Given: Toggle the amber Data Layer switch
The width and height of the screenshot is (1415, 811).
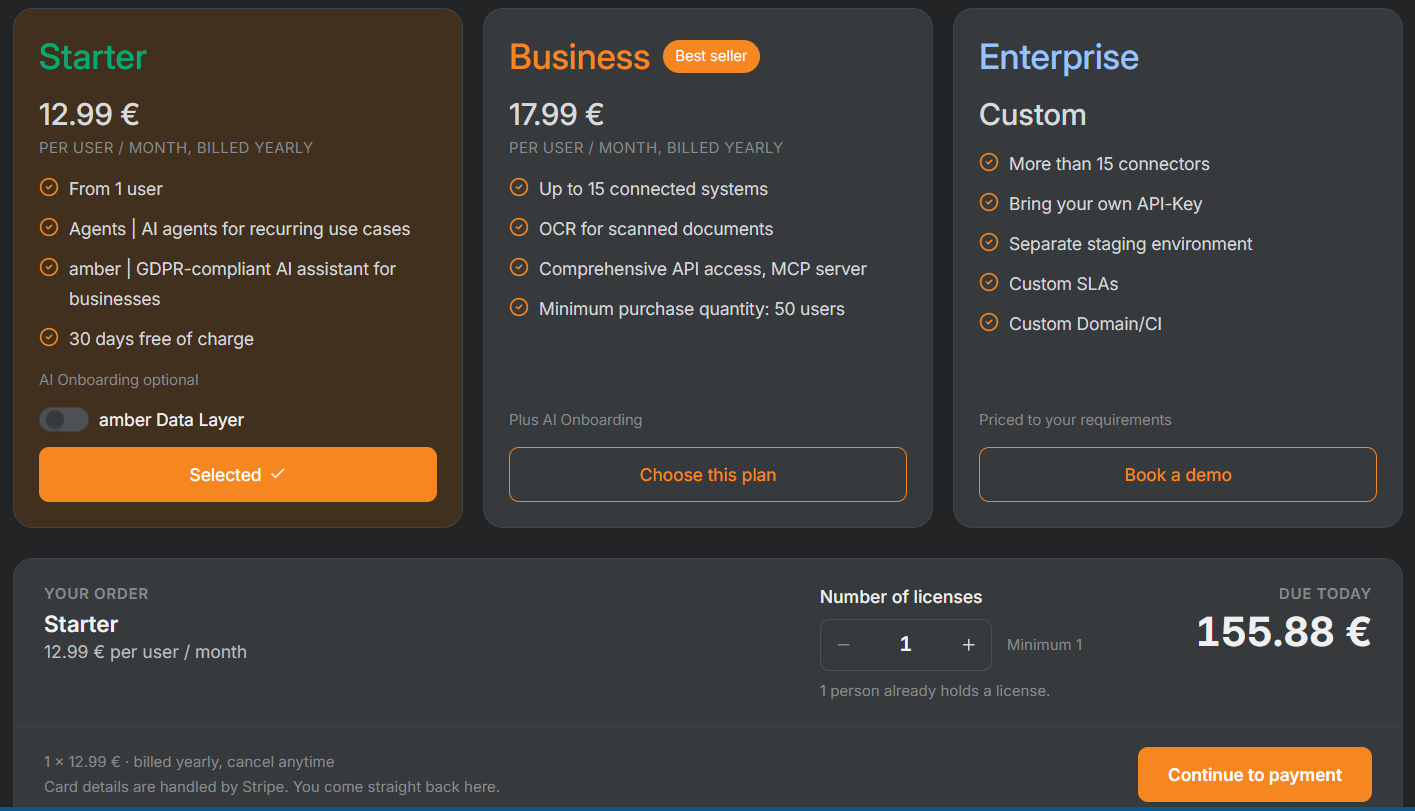Looking at the screenshot, I should (64, 420).
